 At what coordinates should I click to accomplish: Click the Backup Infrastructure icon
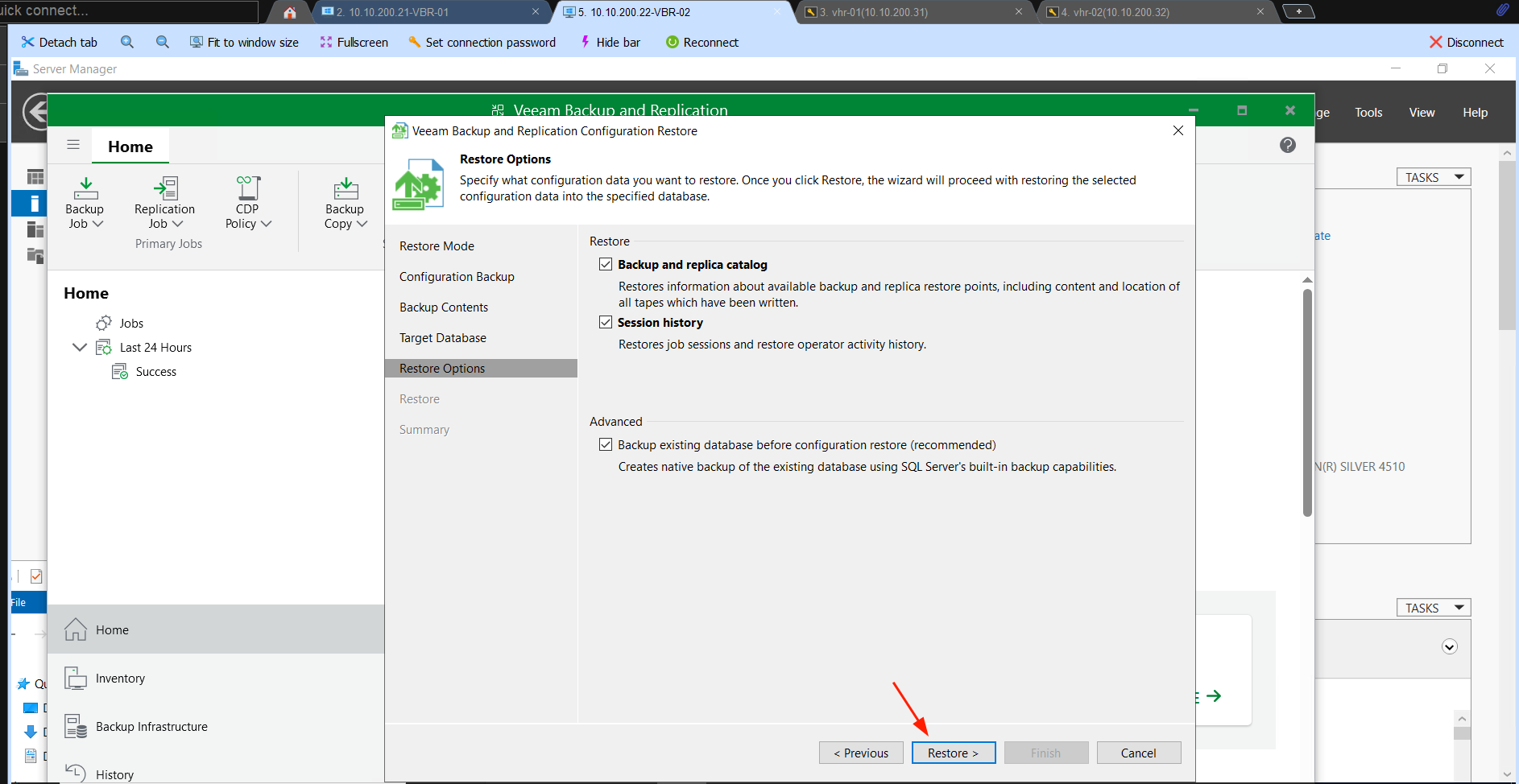76,726
